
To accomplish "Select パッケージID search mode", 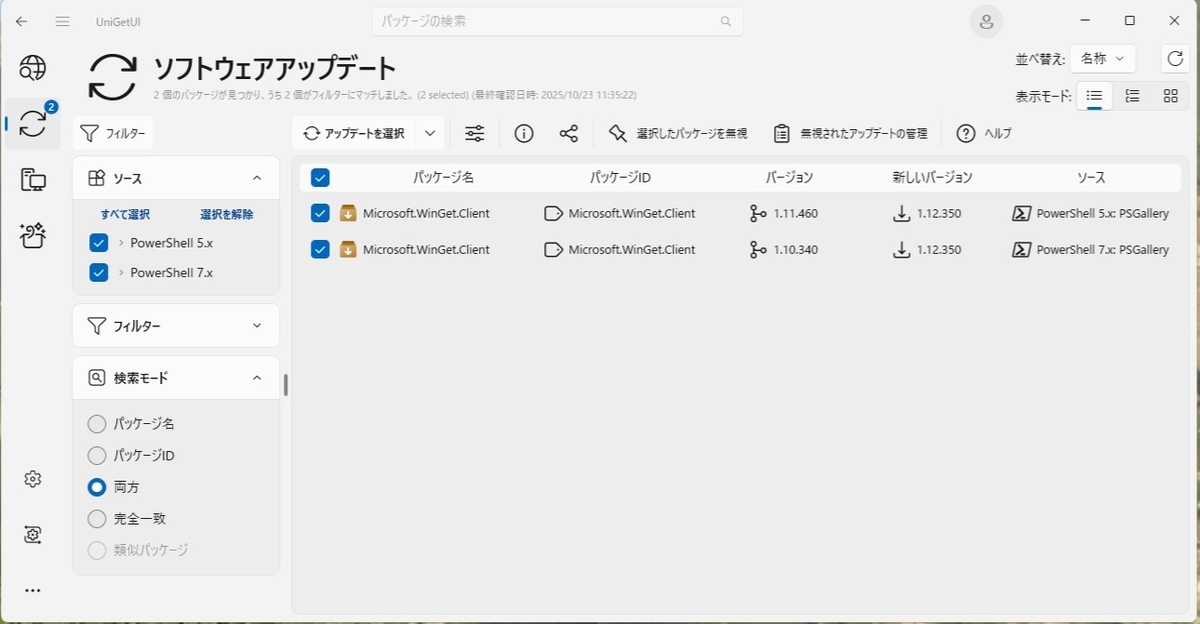I will [x=97, y=456].
